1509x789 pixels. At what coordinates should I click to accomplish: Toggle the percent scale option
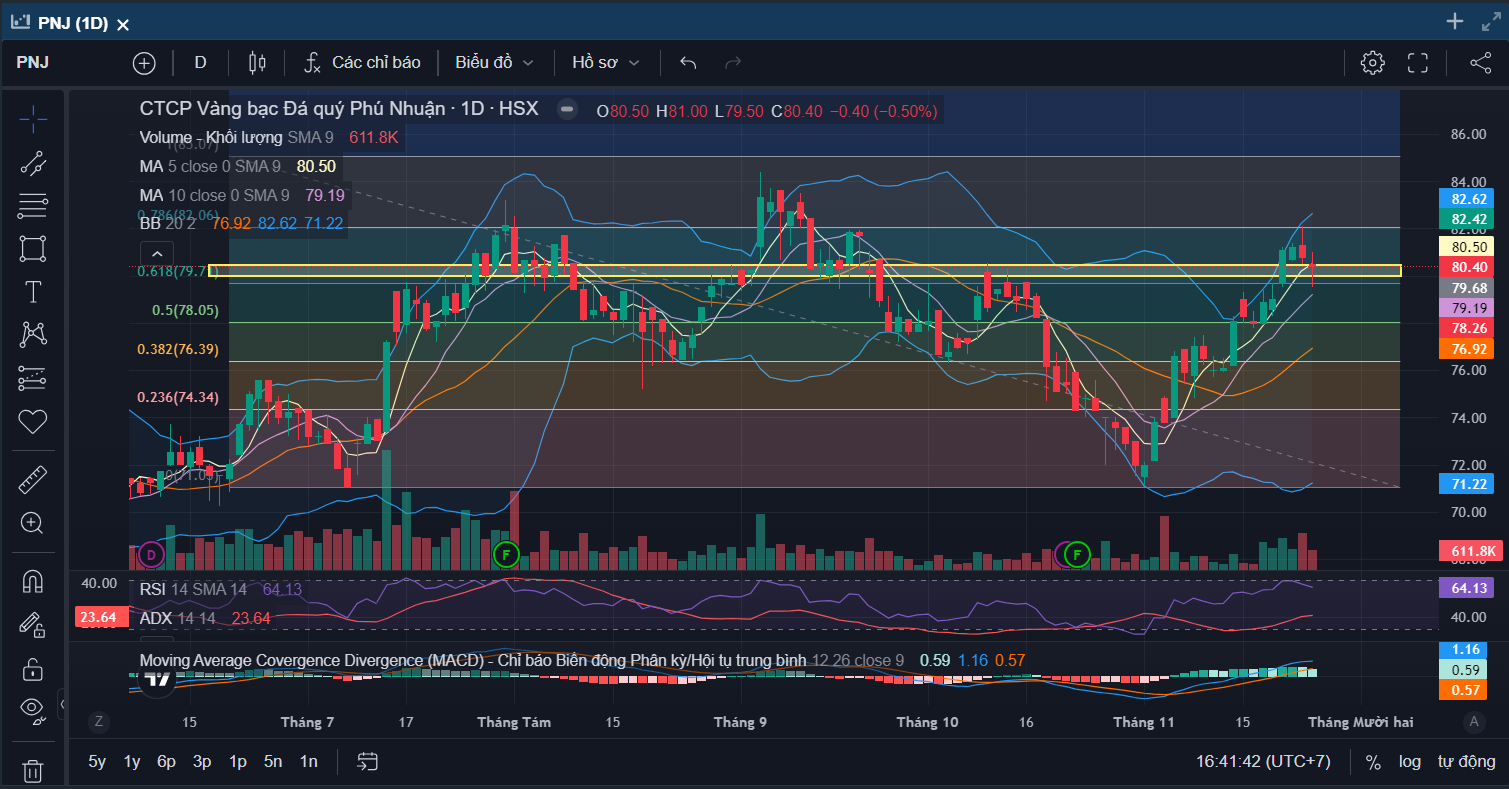(1373, 762)
